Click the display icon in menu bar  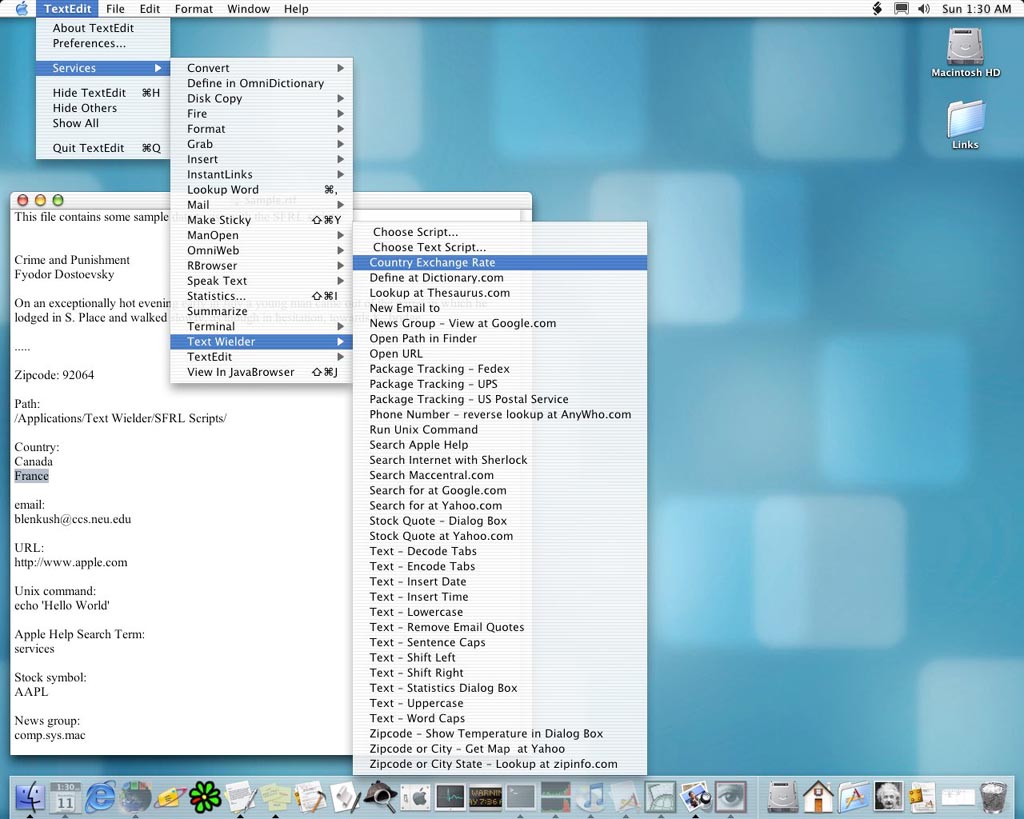click(x=901, y=8)
